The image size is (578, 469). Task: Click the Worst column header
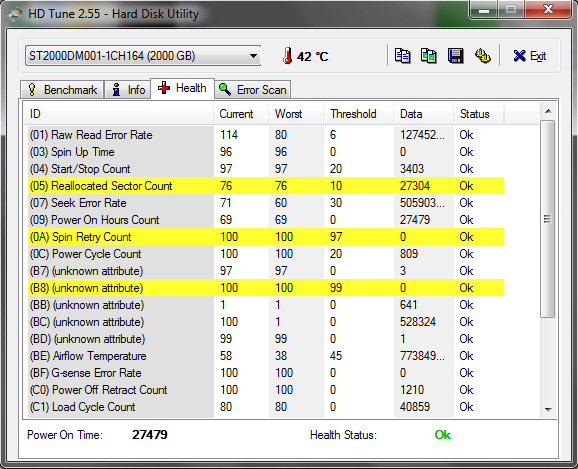(296, 114)
